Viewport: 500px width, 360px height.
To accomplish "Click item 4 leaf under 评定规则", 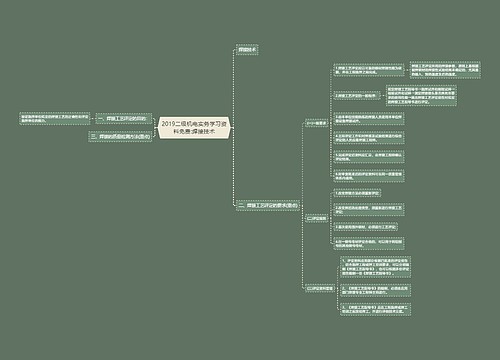I will pos(369,243).
